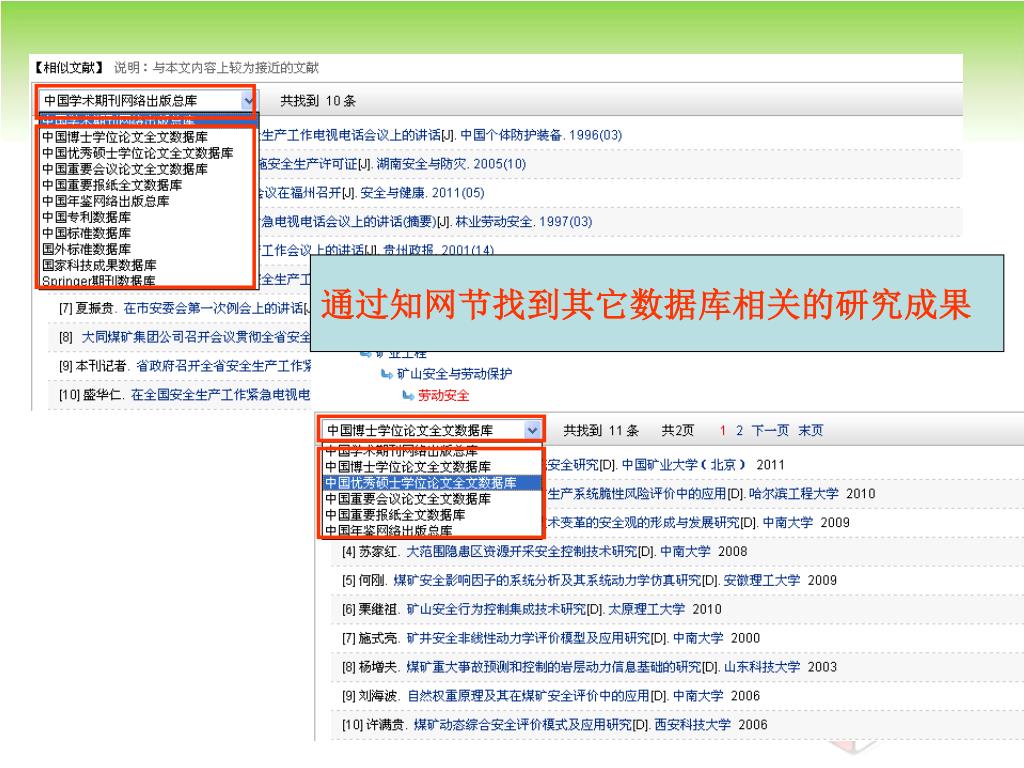1024x768 pixels.
Task: Select the 中国标准数据库 option
Action: (86, 233)
